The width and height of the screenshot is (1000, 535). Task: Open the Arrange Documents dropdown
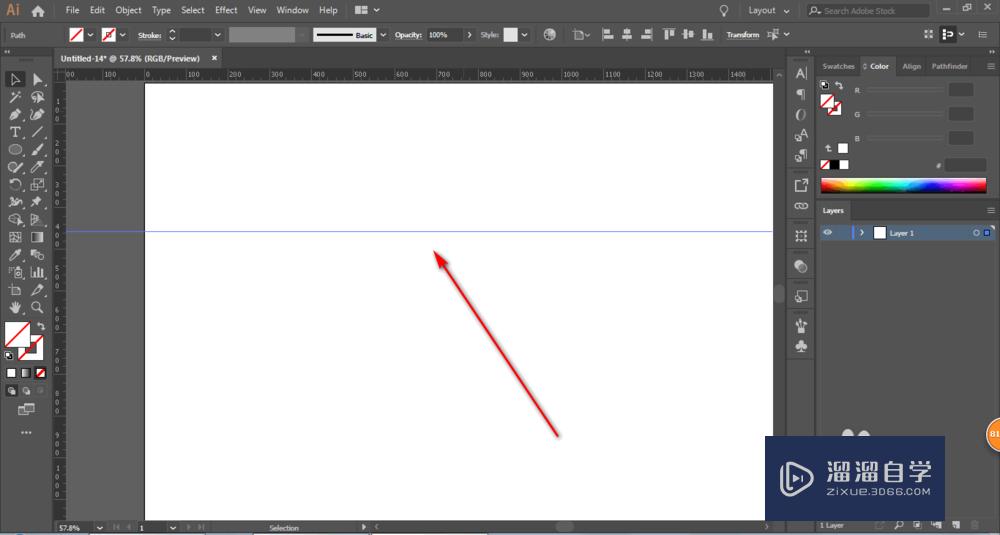coord(367,10)
